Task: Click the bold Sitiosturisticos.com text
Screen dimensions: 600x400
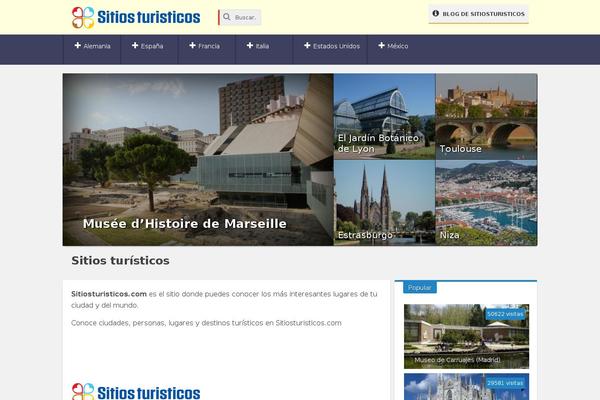Action: point(109,294)
